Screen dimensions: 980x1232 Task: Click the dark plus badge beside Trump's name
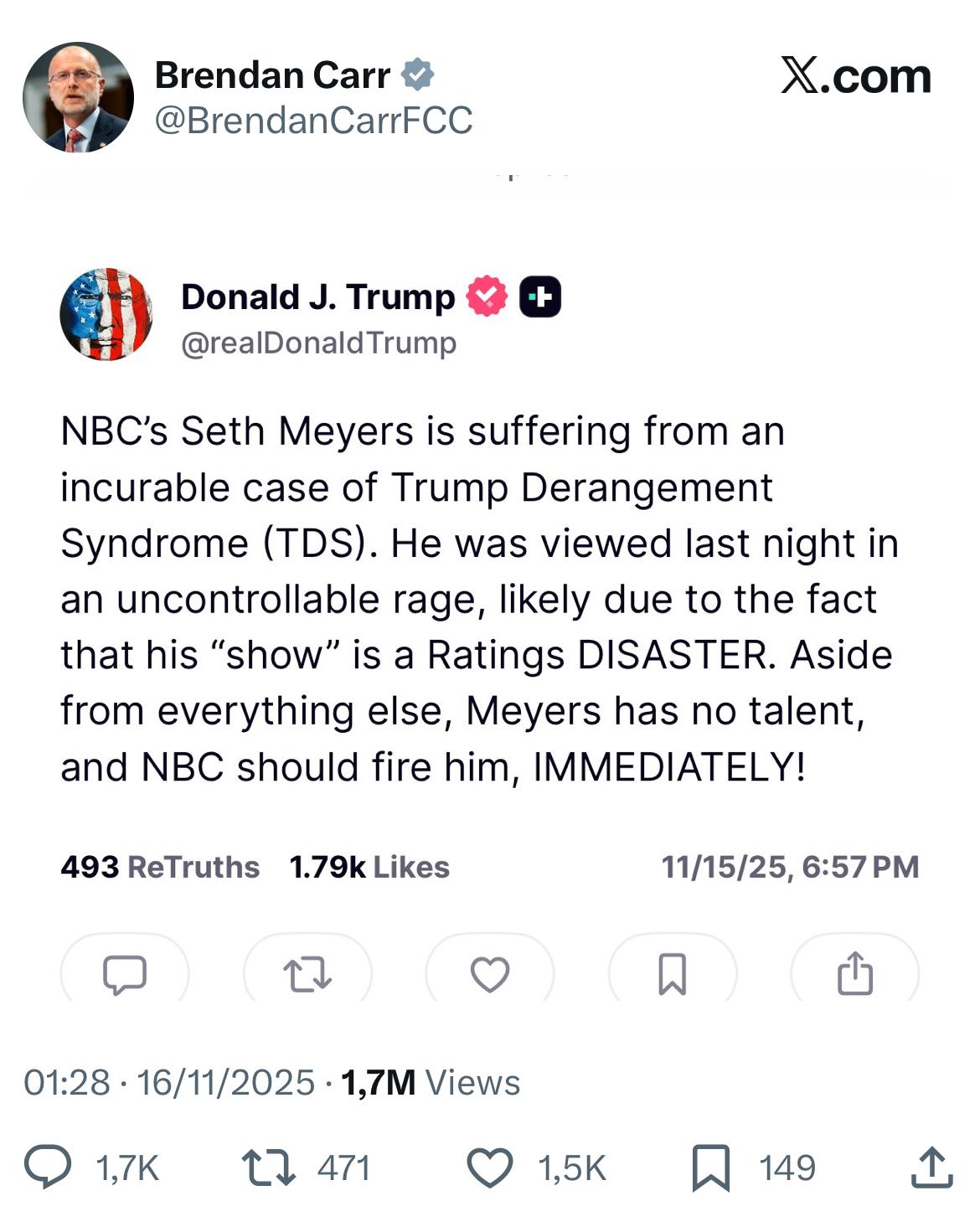click(540, 296)
